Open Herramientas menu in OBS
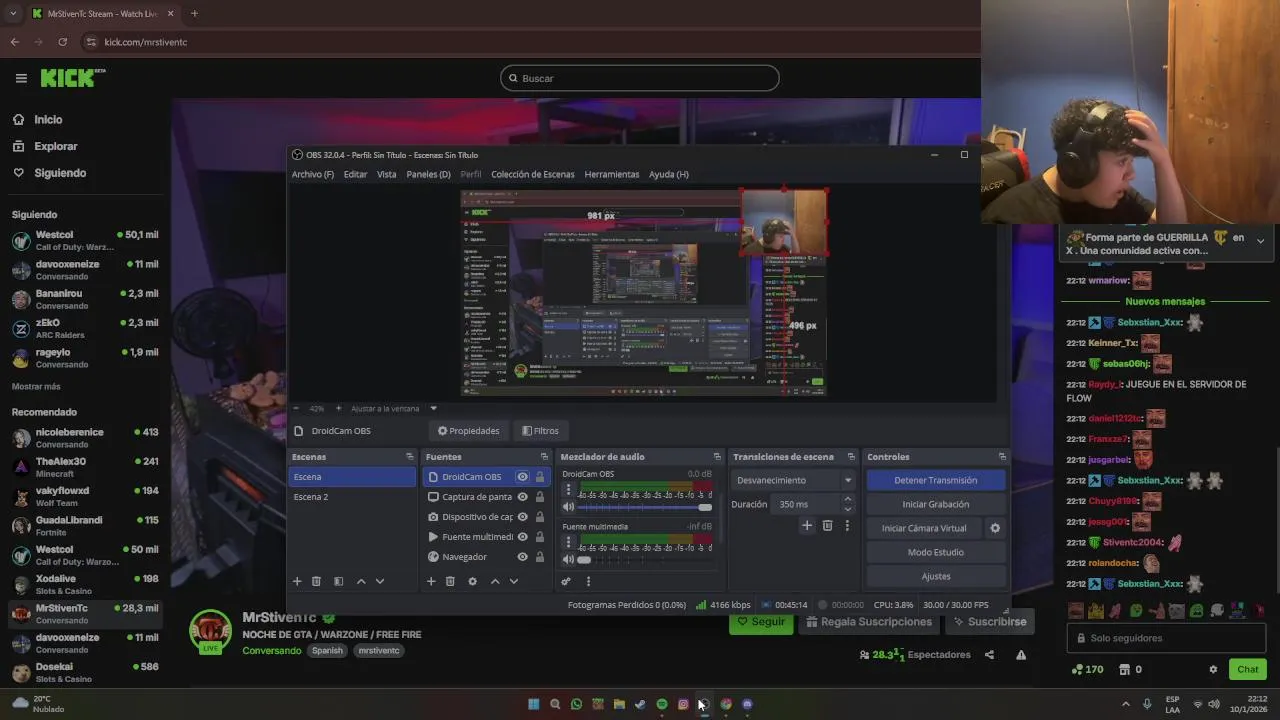The width and height of the screenshot is (1280, 720). 611,174
